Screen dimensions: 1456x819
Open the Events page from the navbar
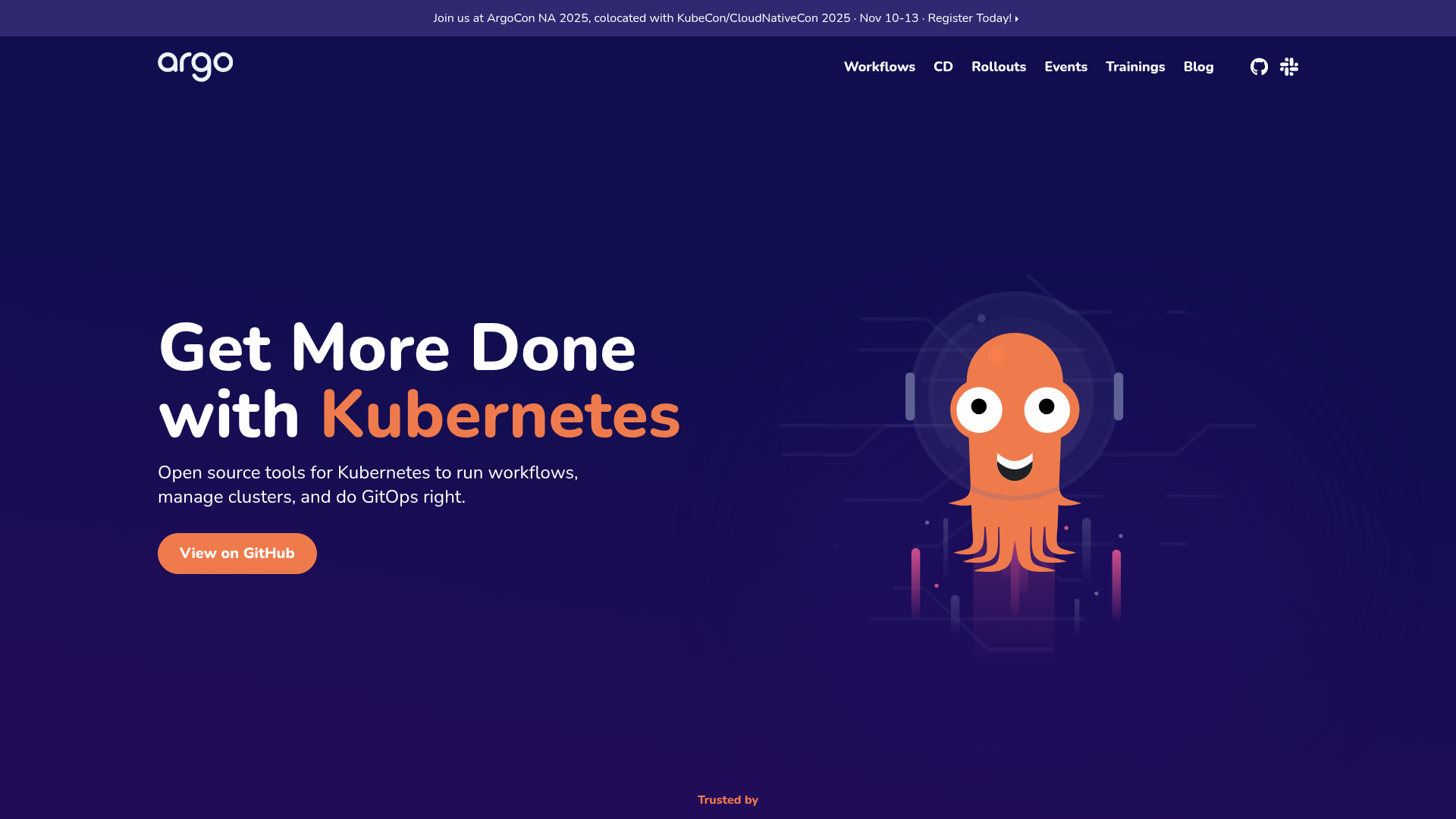[1065, 67]
